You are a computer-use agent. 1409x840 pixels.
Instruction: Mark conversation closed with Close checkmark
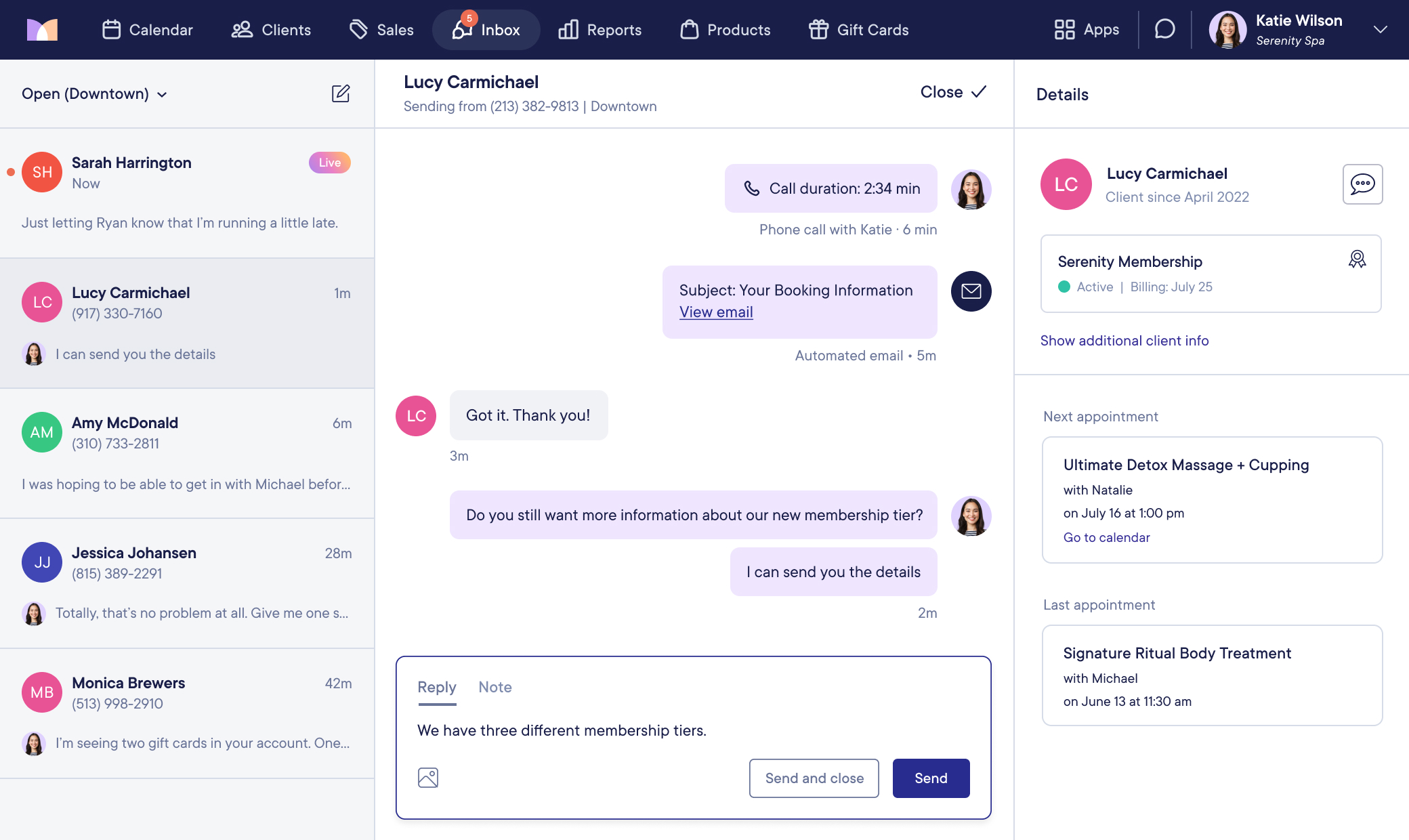tap(952, 92)
